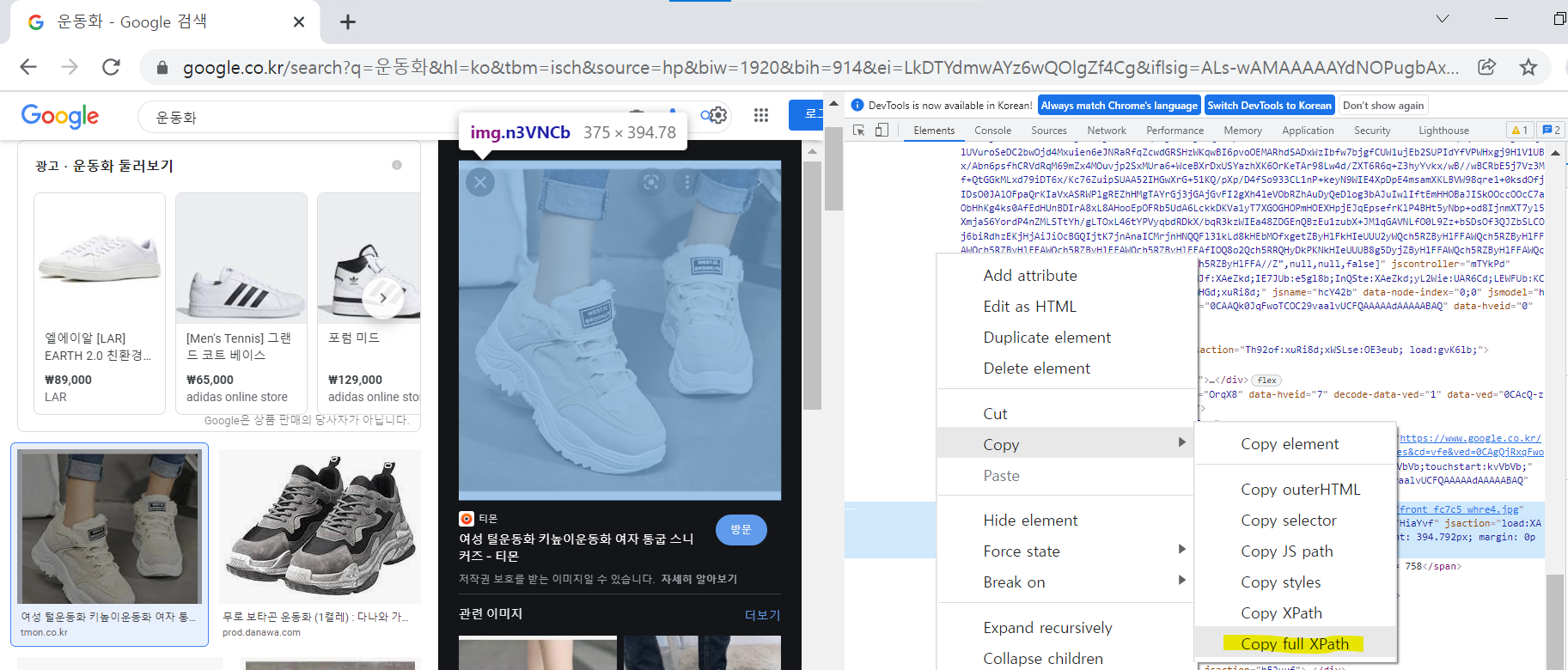Select Copy full XPath
1568x670 pixels.
coord(1296,644)
